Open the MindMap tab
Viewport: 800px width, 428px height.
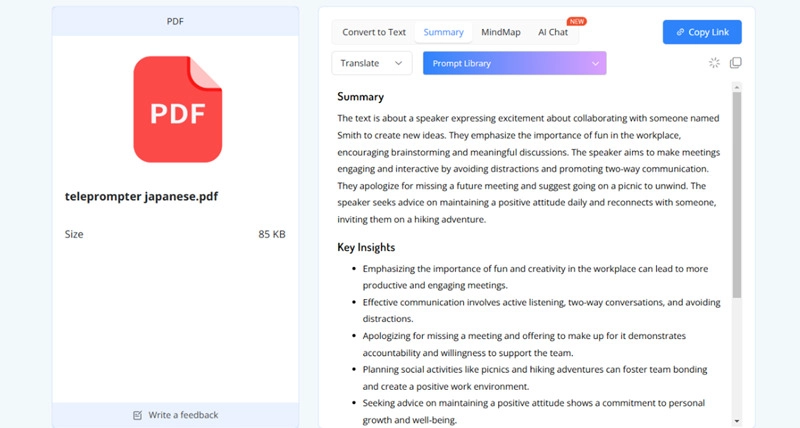(x=501, y=32)
